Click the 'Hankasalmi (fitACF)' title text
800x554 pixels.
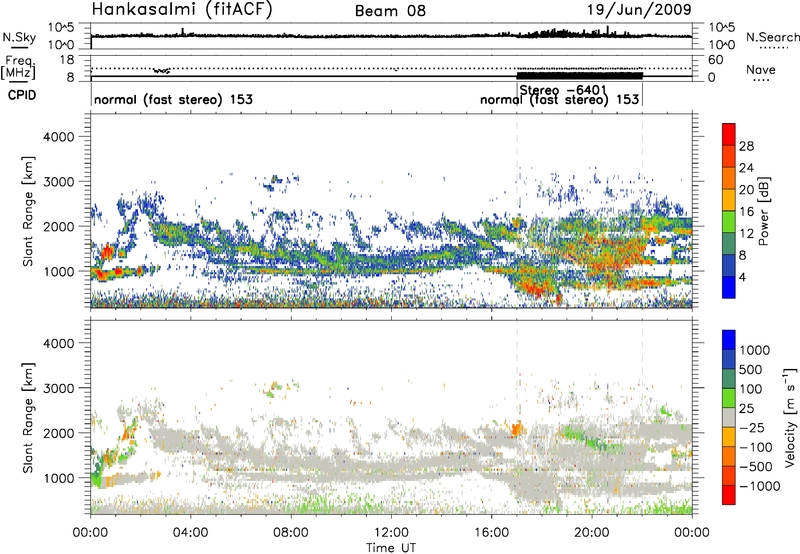click(182, 9)
